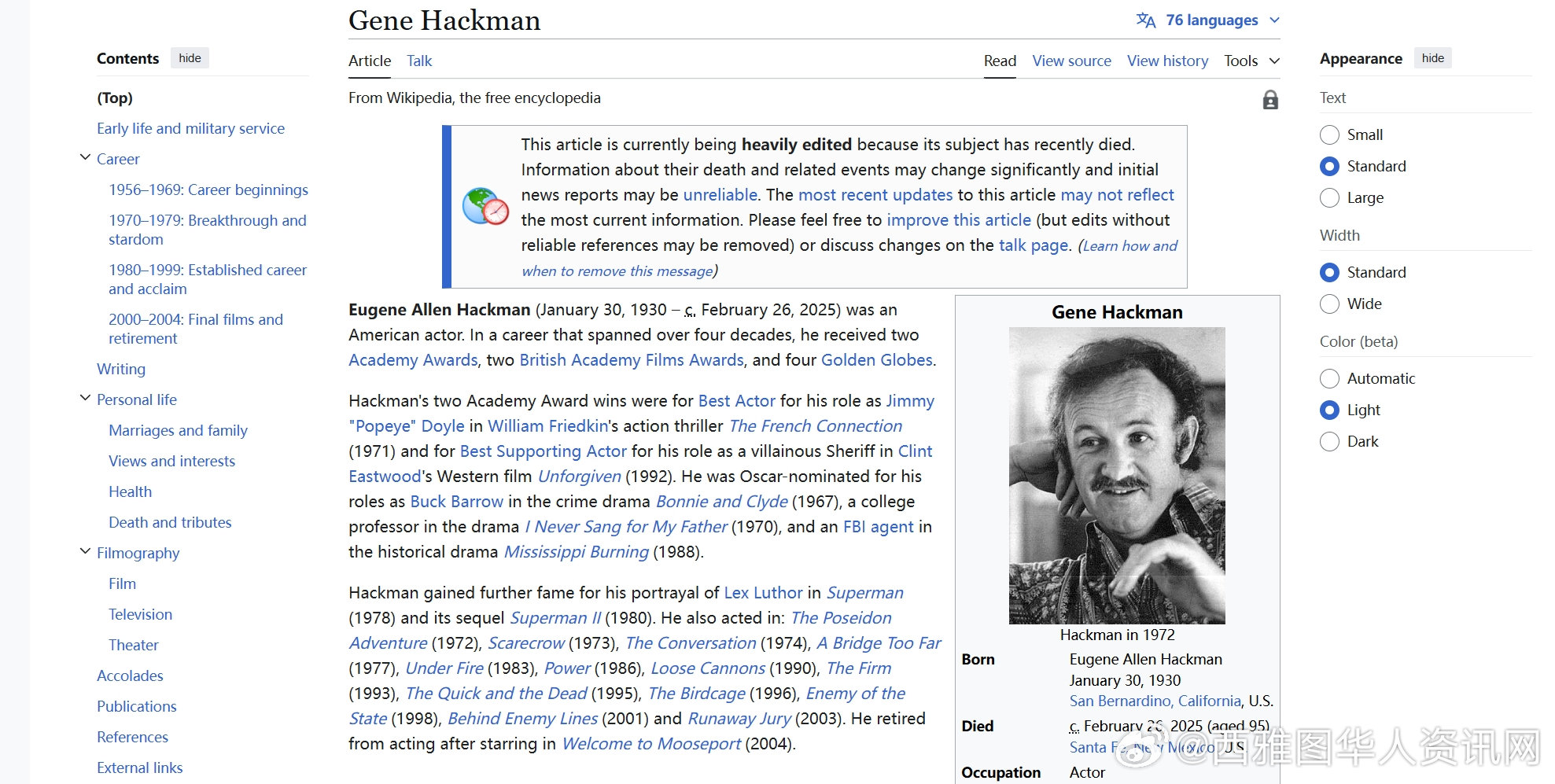Open the William Friedkin link
This screenshot has height=784, width=1555.
point(548,426)
